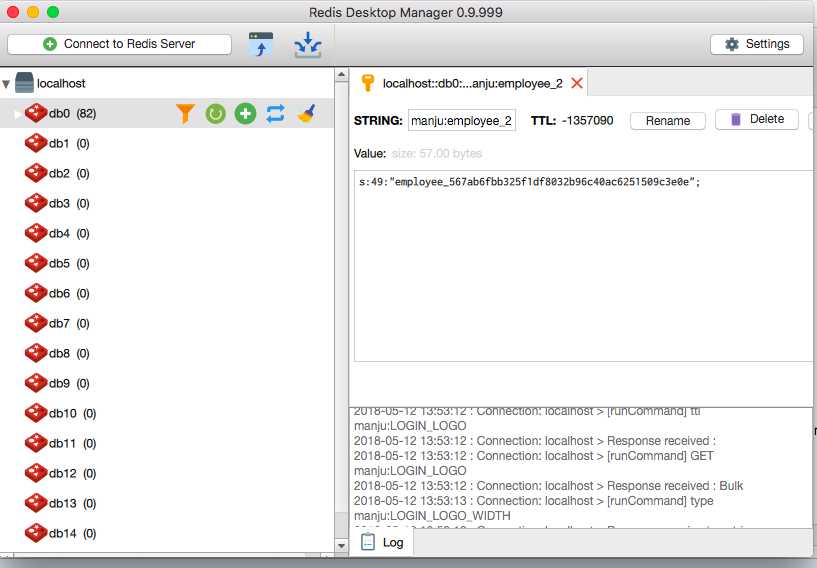Click the key name input field
Image resolution: width=817 pixels, height=568 pixels.
(x=462, y=120)
